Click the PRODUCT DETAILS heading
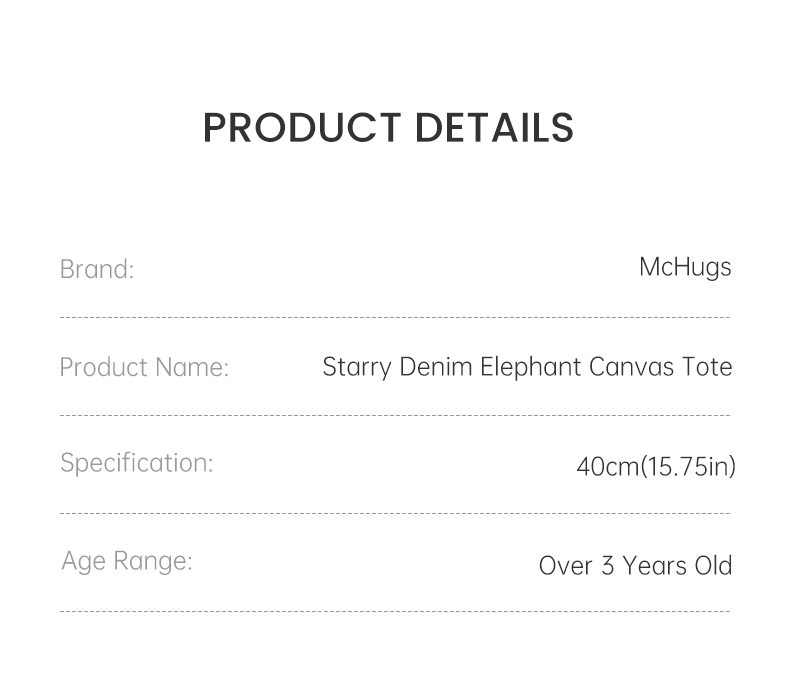The height and width of the screenshot is (681, 790). (388, 128)
